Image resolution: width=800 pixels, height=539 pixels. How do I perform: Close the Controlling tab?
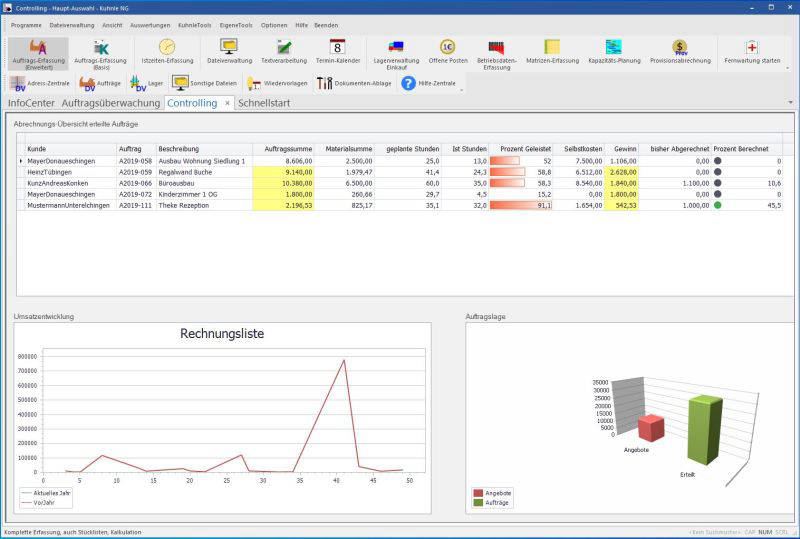pos(227,103)
